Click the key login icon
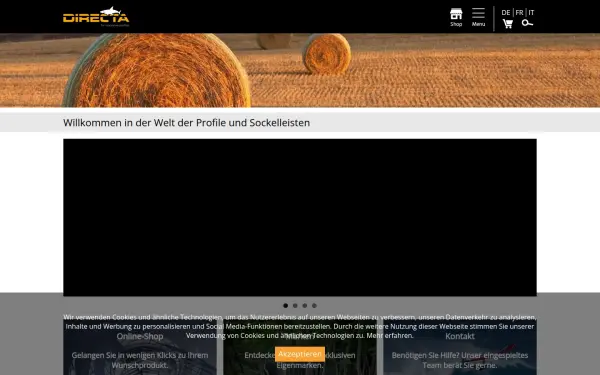 [527, 23]
